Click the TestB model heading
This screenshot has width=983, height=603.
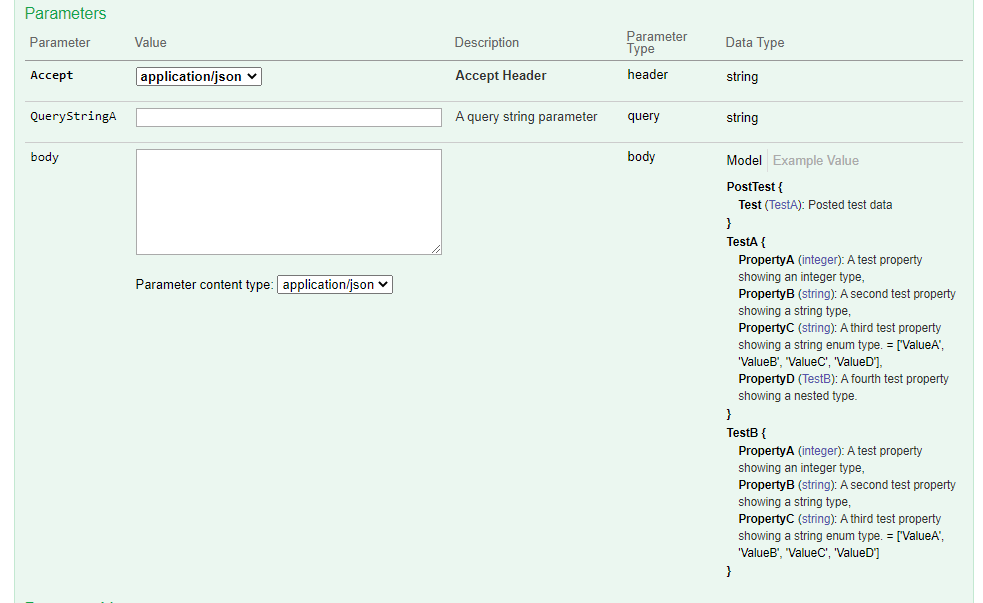pyautogui.click(x=742, y=433)
